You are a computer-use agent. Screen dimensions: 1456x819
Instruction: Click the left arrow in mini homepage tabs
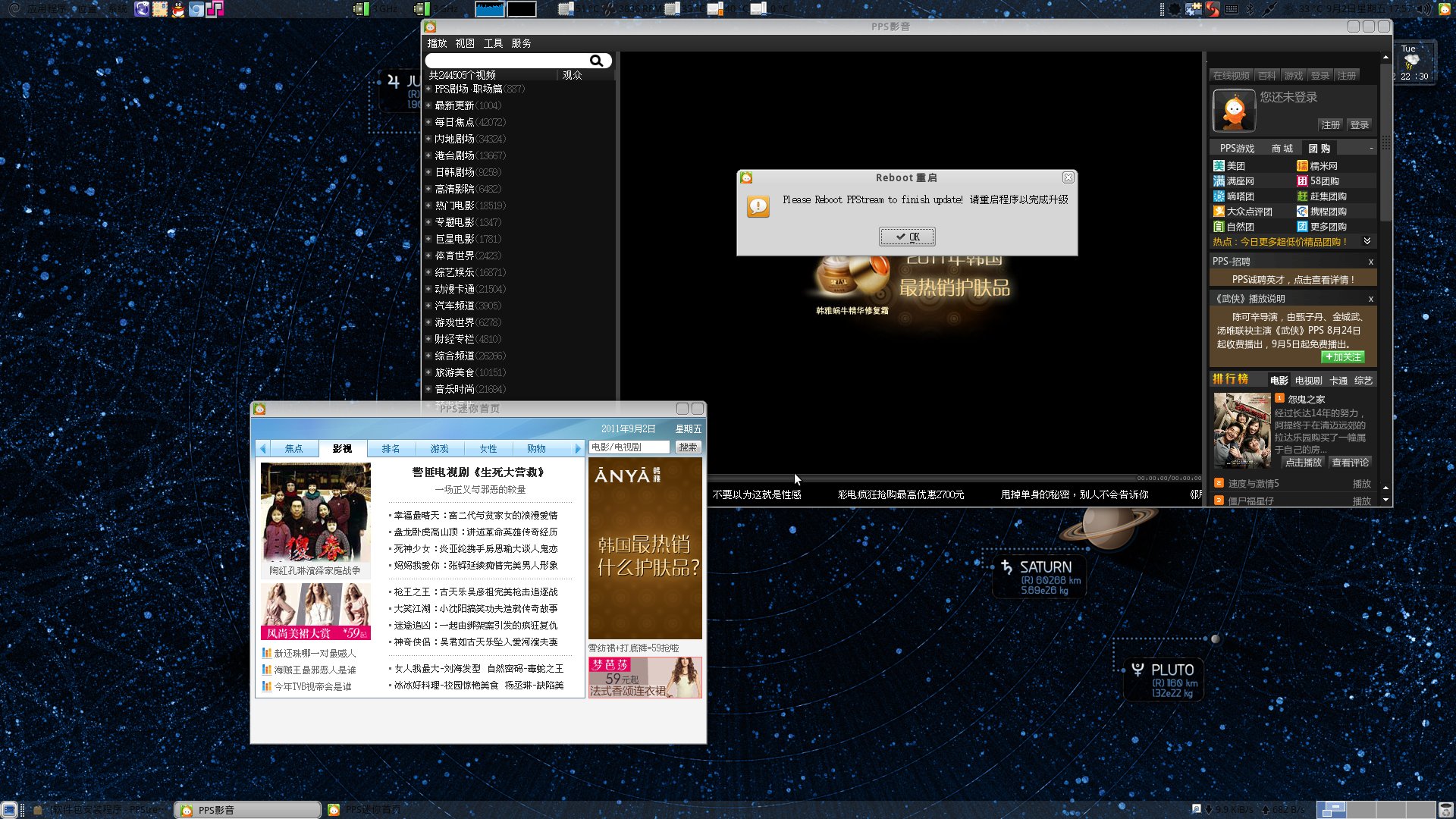(262, 449)
